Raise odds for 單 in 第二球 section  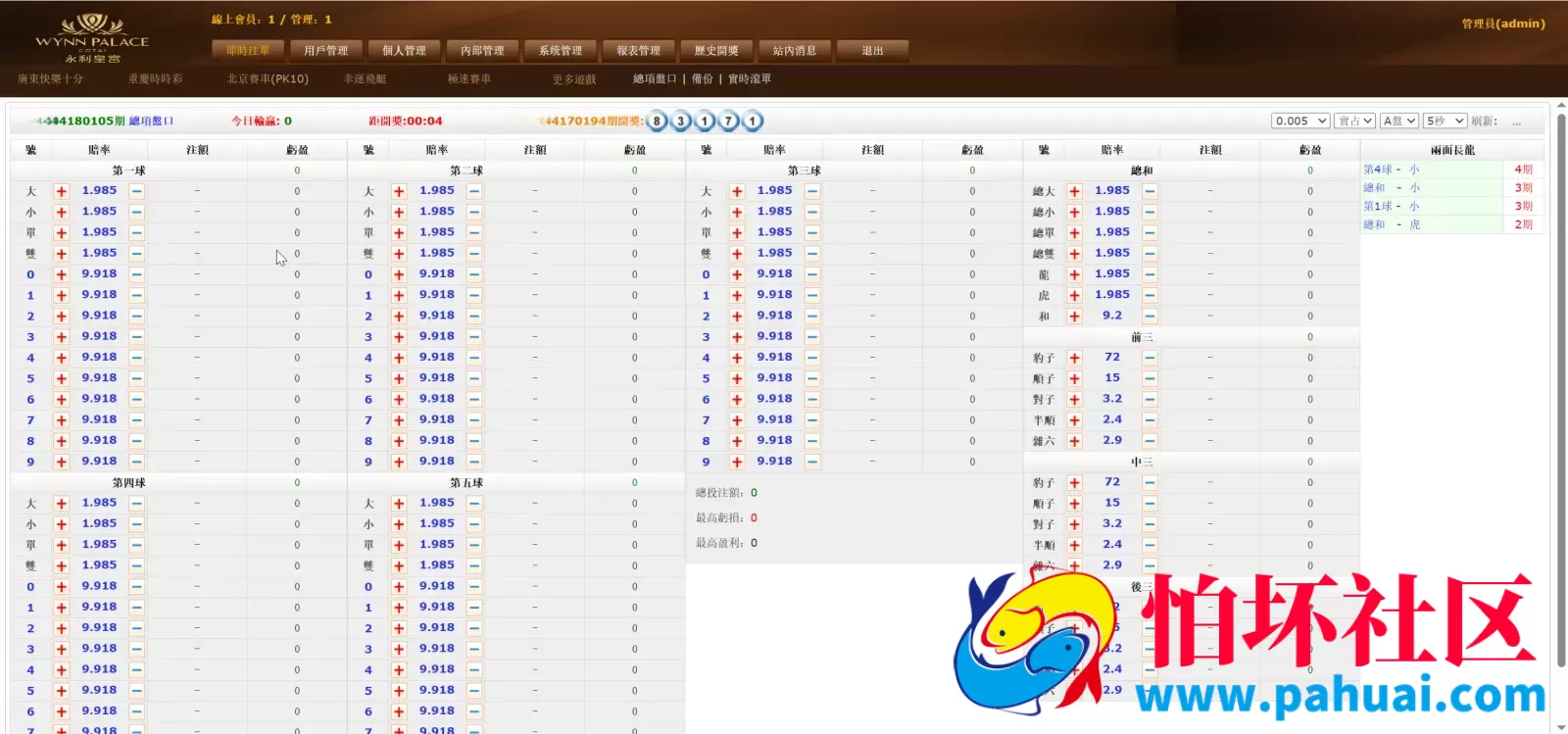(399, 233)
